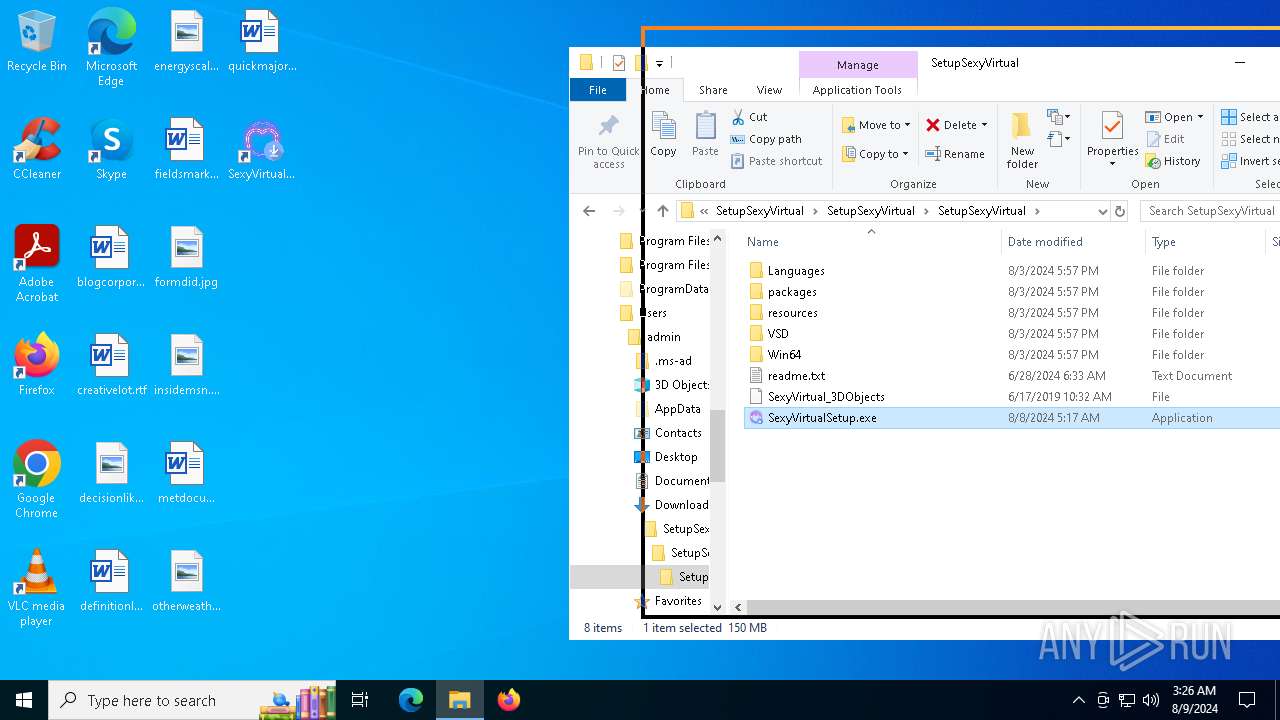Open Recycle Bin on desktop

pyautogui.click(x=37, y=43)
